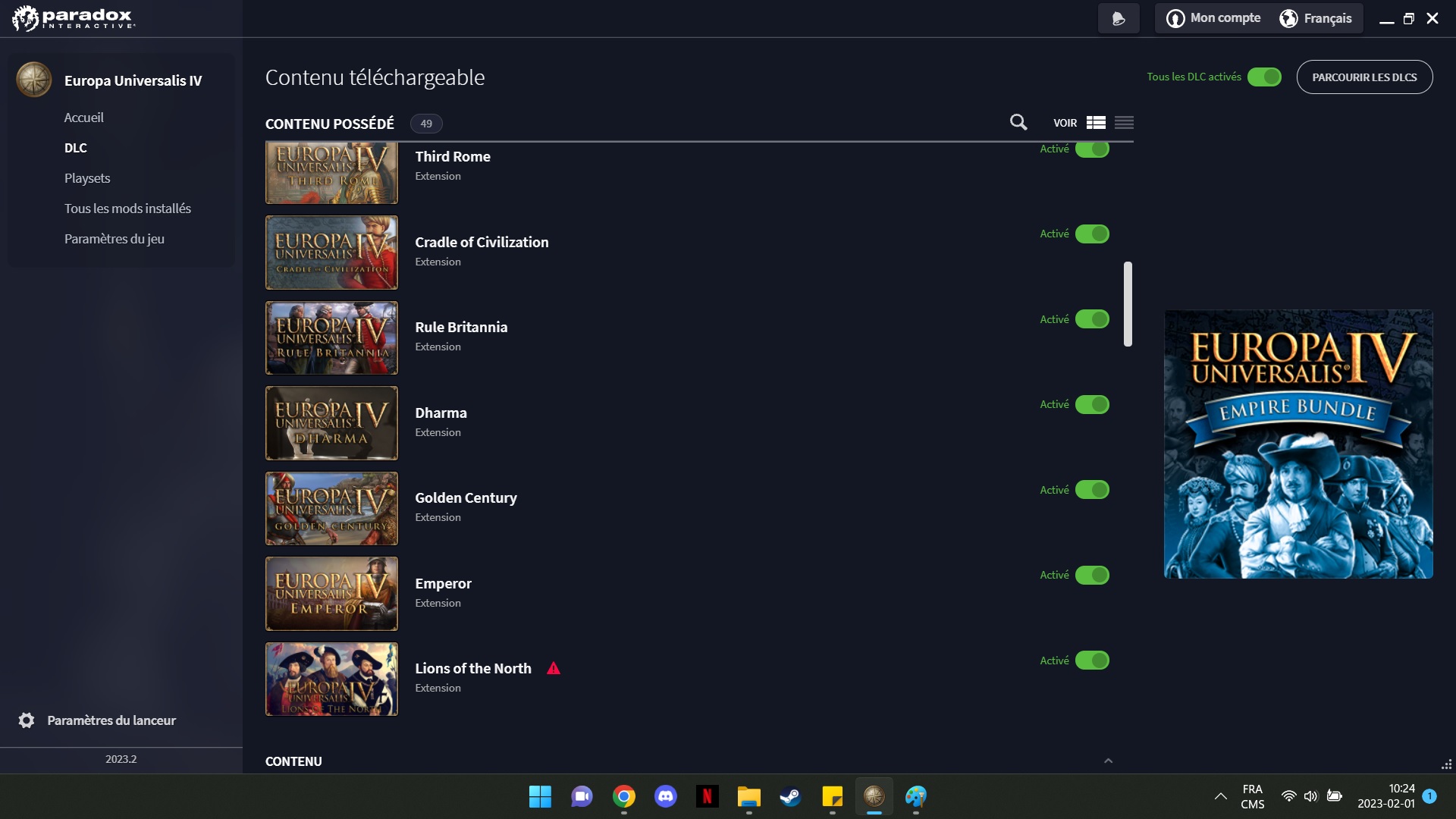
Task: Open Sticky Notes from the taskbar
Action: [x=833, y=796]
